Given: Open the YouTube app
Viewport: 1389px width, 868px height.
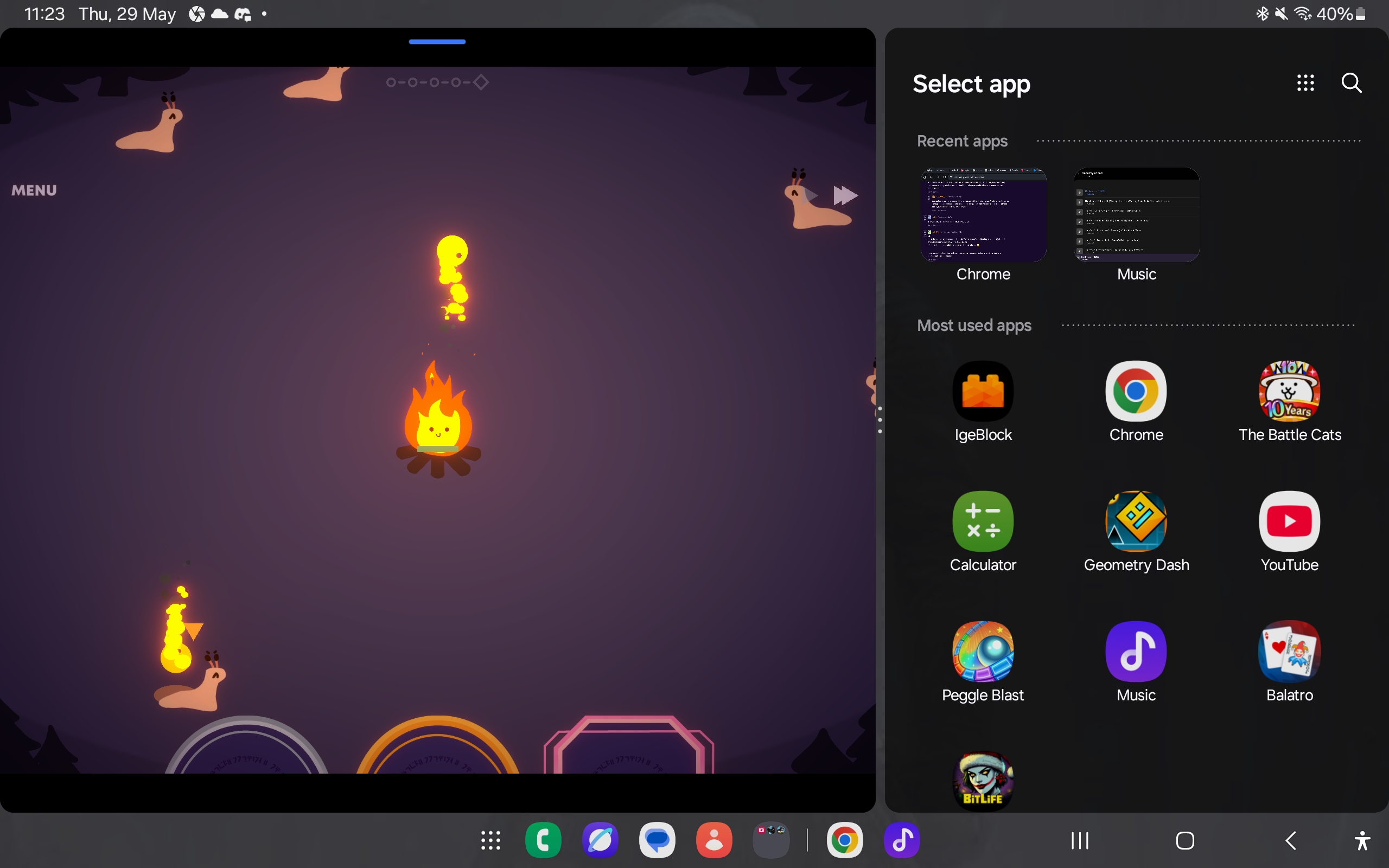Looking at the screenshot, I should coord(1289,521).
